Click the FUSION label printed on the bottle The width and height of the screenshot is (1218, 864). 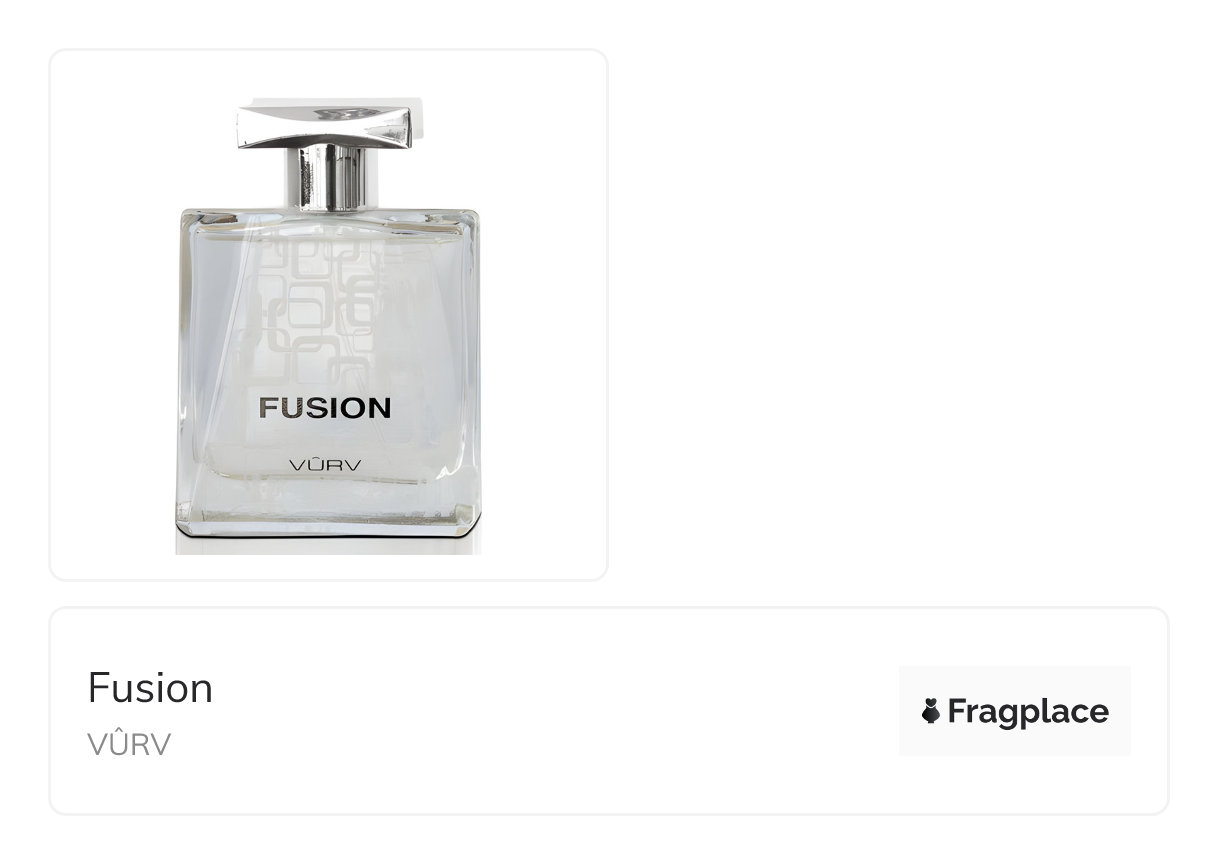(x=325, y=408)
